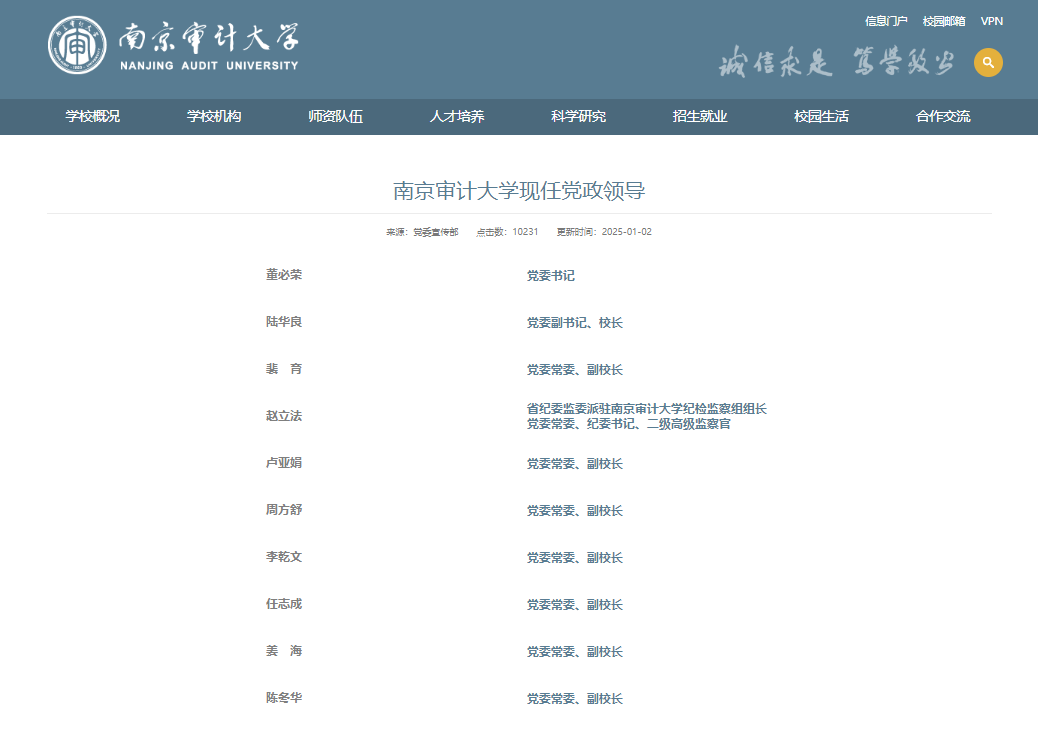Expand the 科学研究 navigation menu
The height and width of the screenshot is (734, 1038).
[x=578, y=116]
